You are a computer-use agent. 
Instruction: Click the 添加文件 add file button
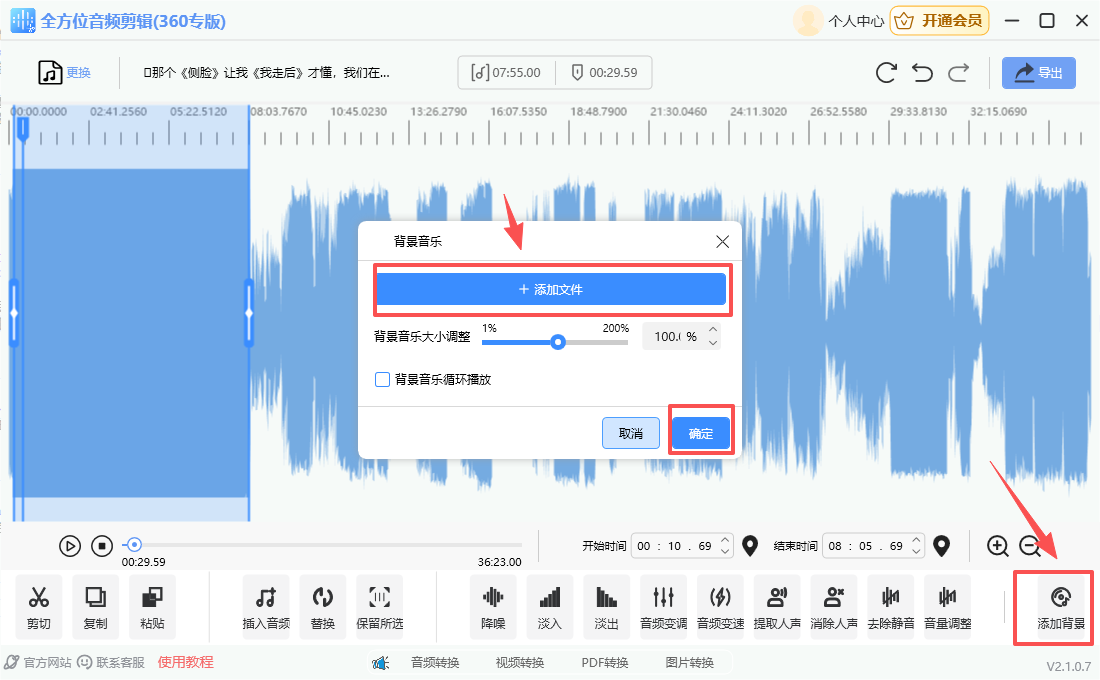(550, 289)
